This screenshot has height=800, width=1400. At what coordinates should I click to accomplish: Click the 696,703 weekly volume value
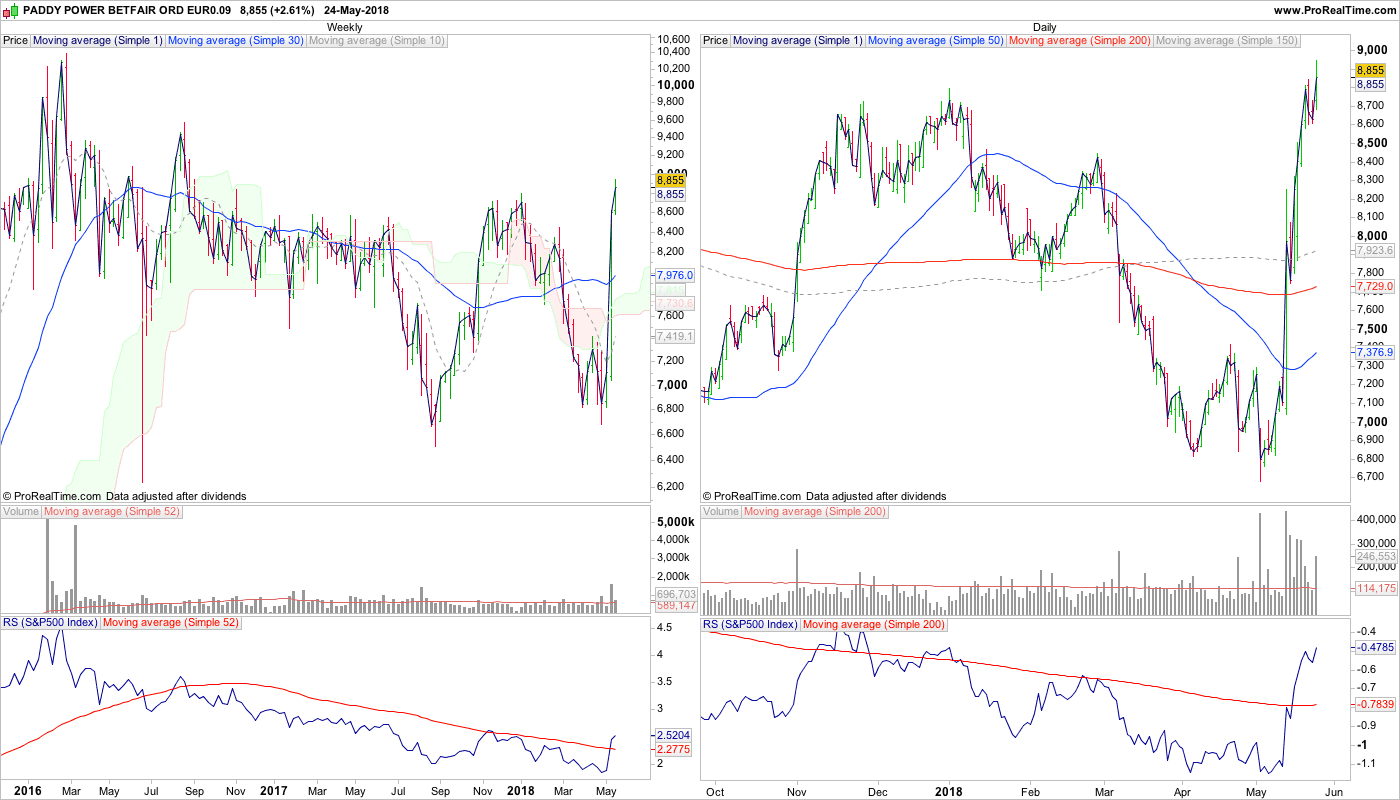tap(675, 594)
